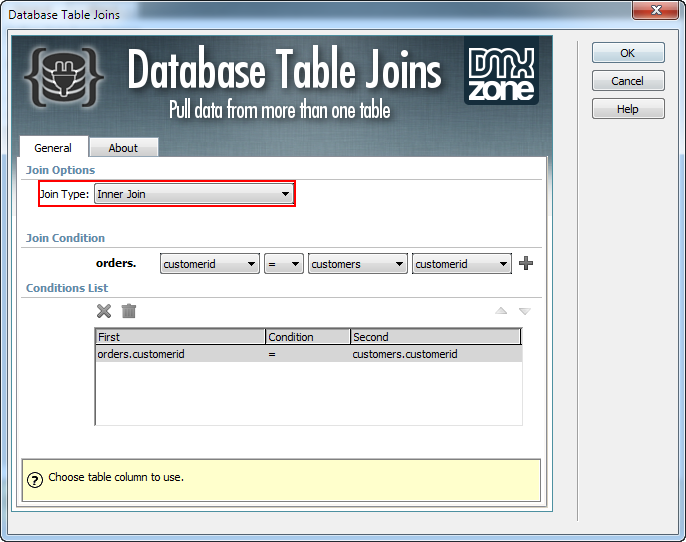This screenshot has width=686, height=542.
Task: Click the First column header
Action: [x=180, y=337]
